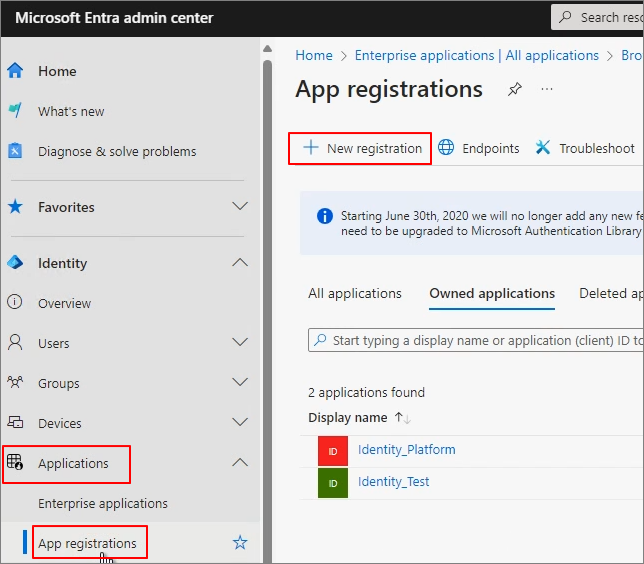Open Enterprise applications | All applications breadcrumb
The height and width of the screenshot is (564, 644).
pos(477,55)
